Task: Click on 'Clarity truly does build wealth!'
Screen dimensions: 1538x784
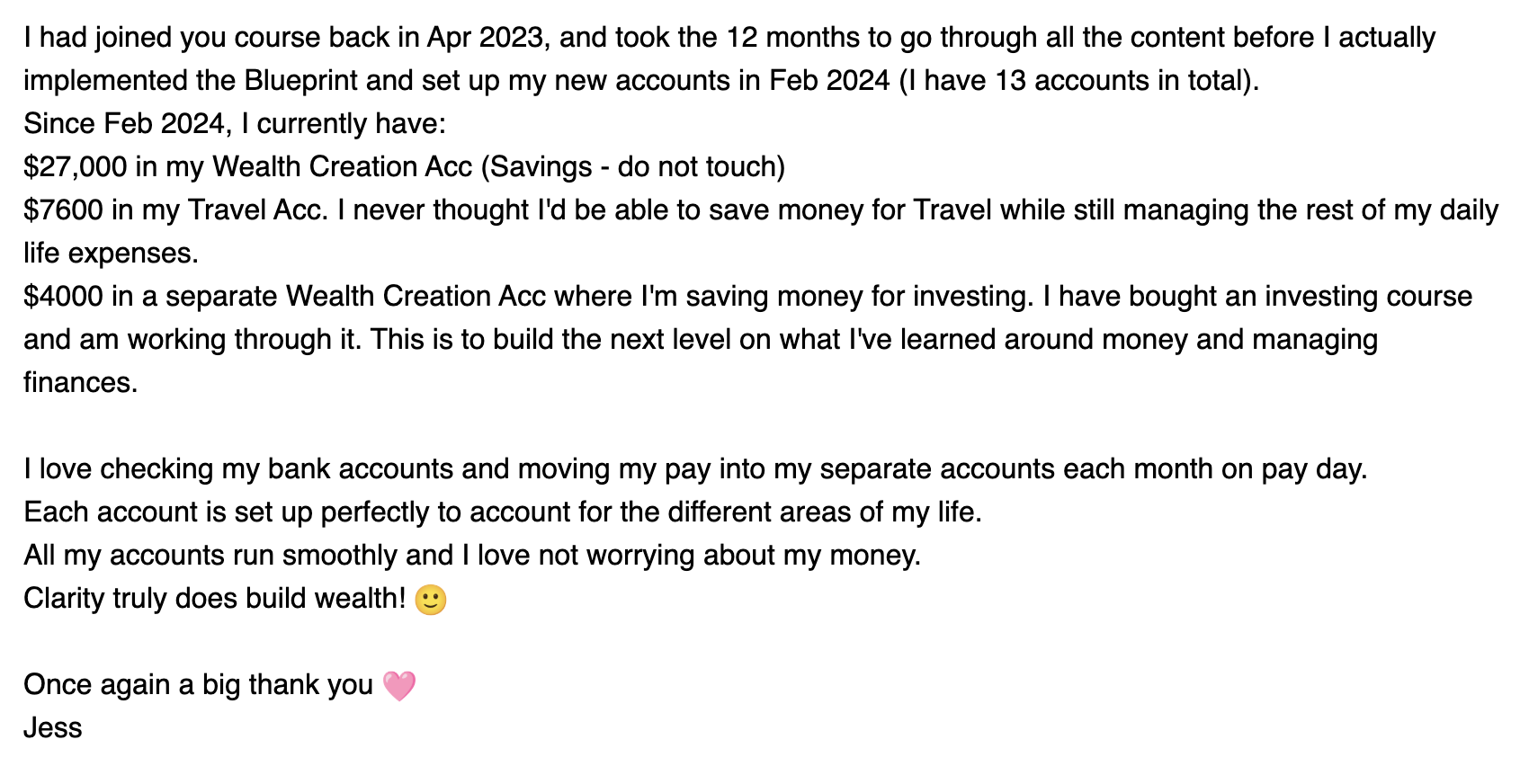Action: (215, 599)
